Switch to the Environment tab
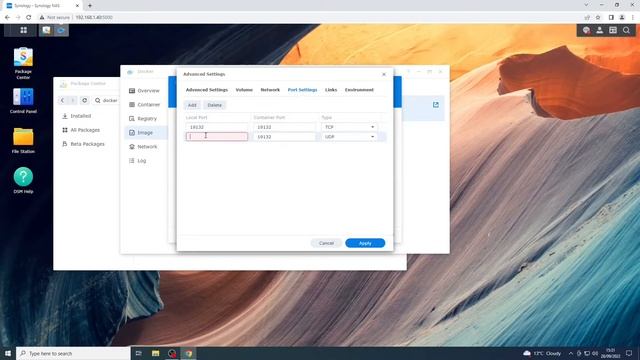Screen dimensions: 640x360 [x=359, y=90]
